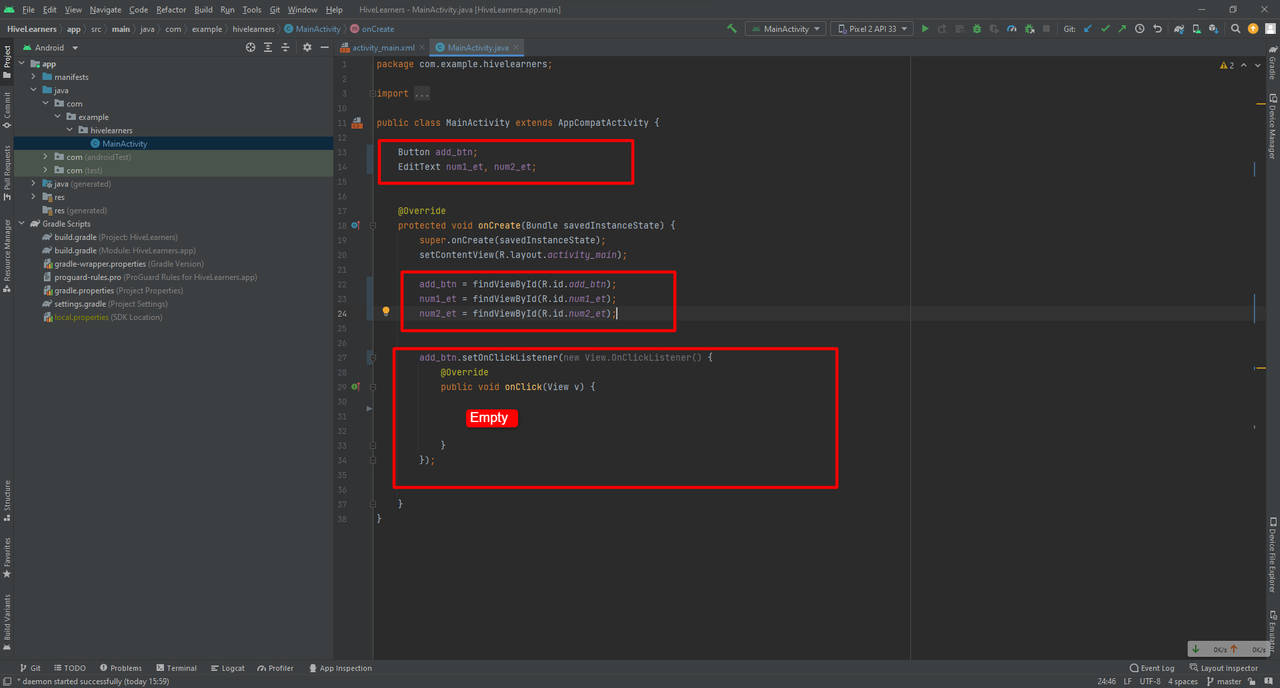Expand the manifests folder
The width and height of the screenshot is (1280, 688).
click(x=34, y=77)
